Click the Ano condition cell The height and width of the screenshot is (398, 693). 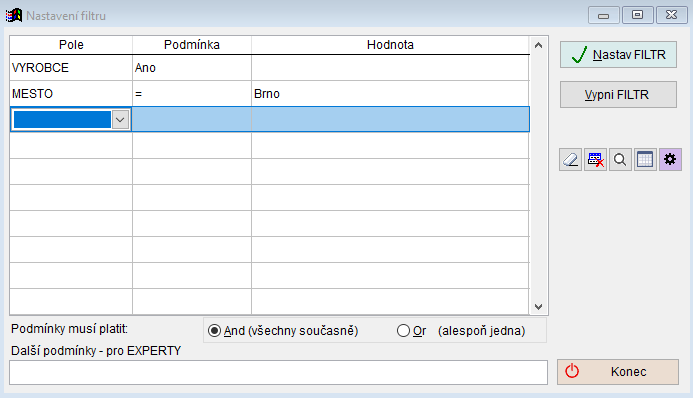[x=192, y=68]
